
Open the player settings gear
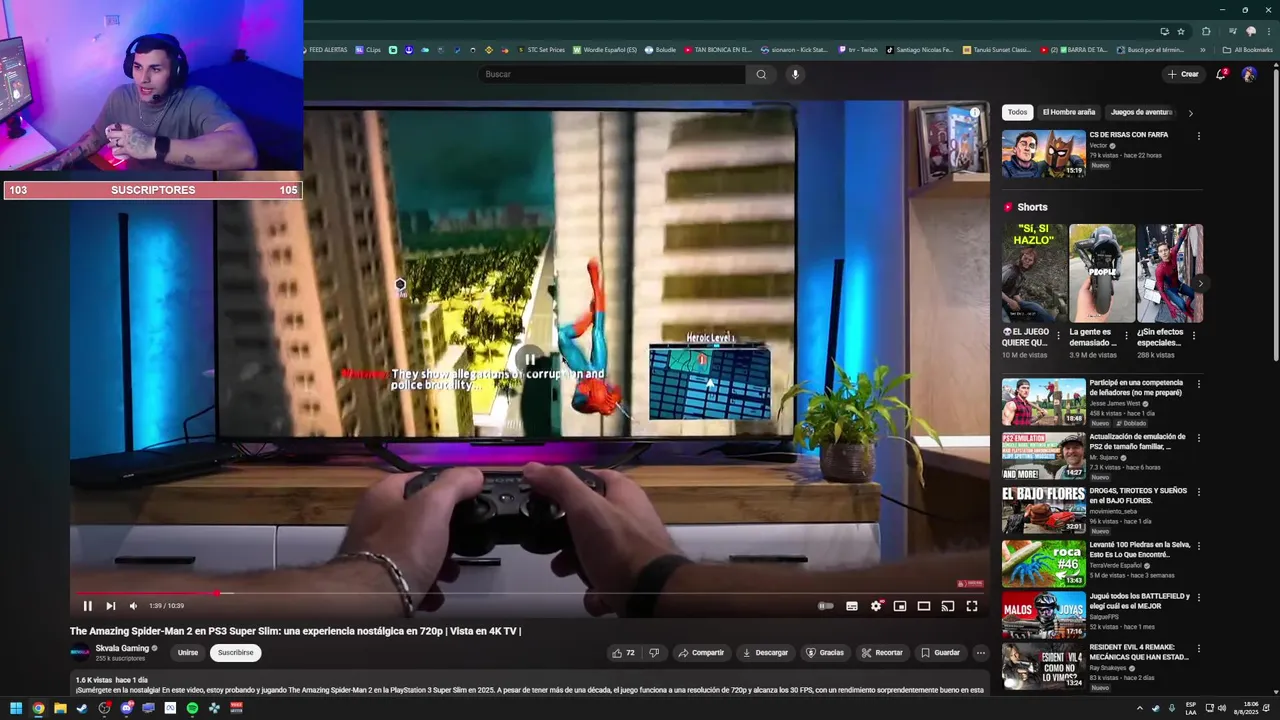[876, 606]
